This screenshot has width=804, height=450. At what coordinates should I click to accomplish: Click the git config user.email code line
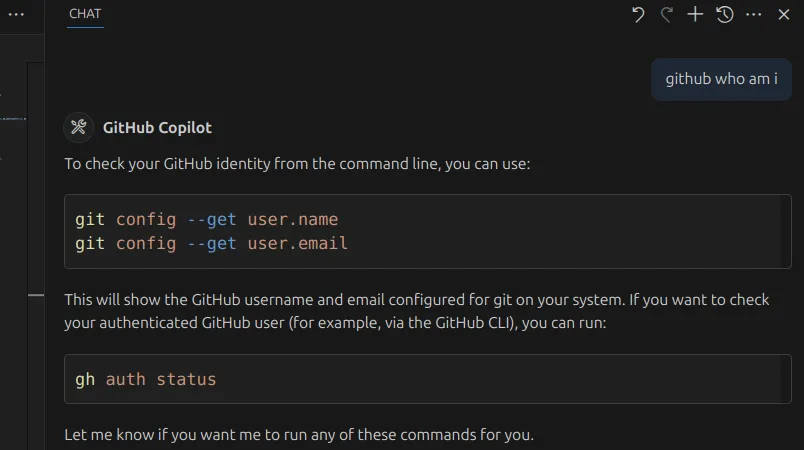[211, 243]
